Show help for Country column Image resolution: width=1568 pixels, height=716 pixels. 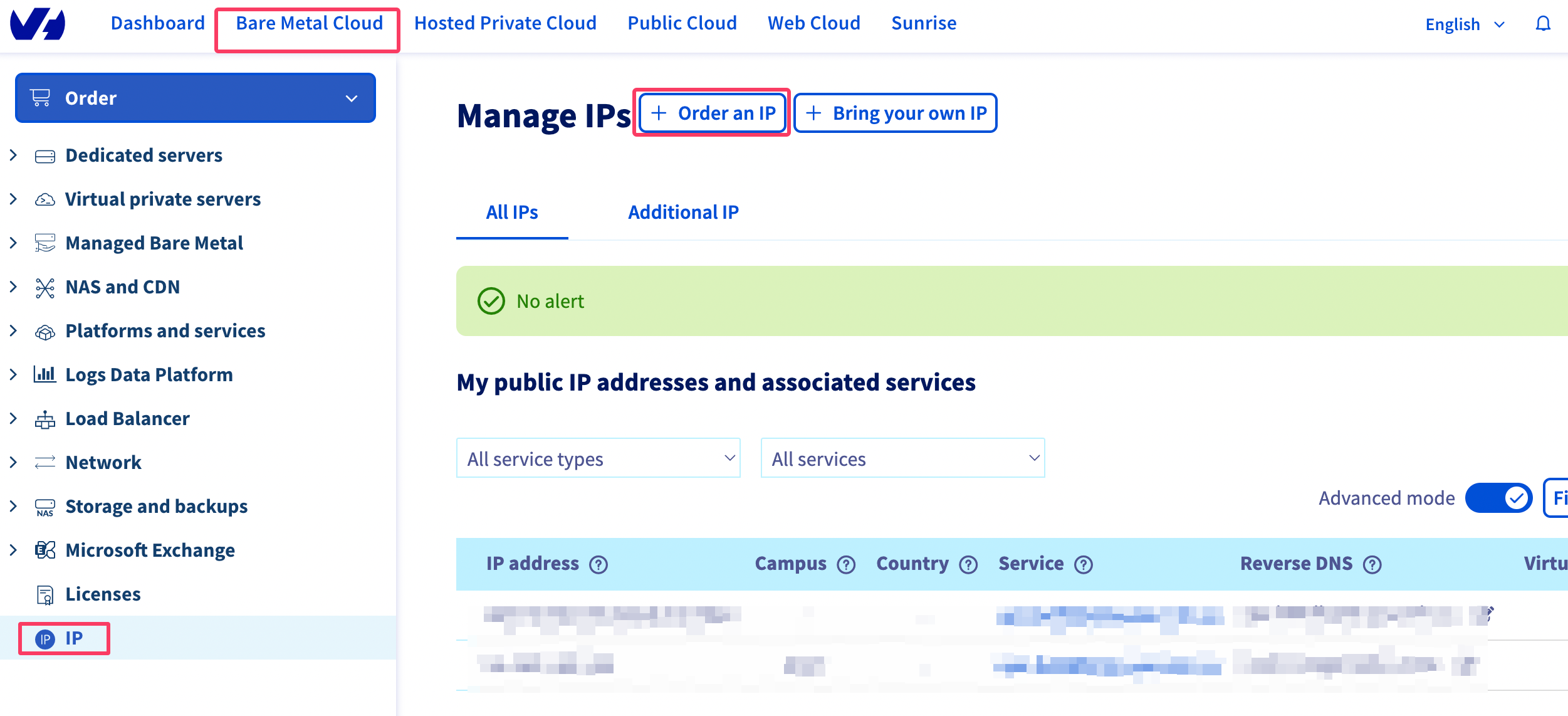[968, 565]
